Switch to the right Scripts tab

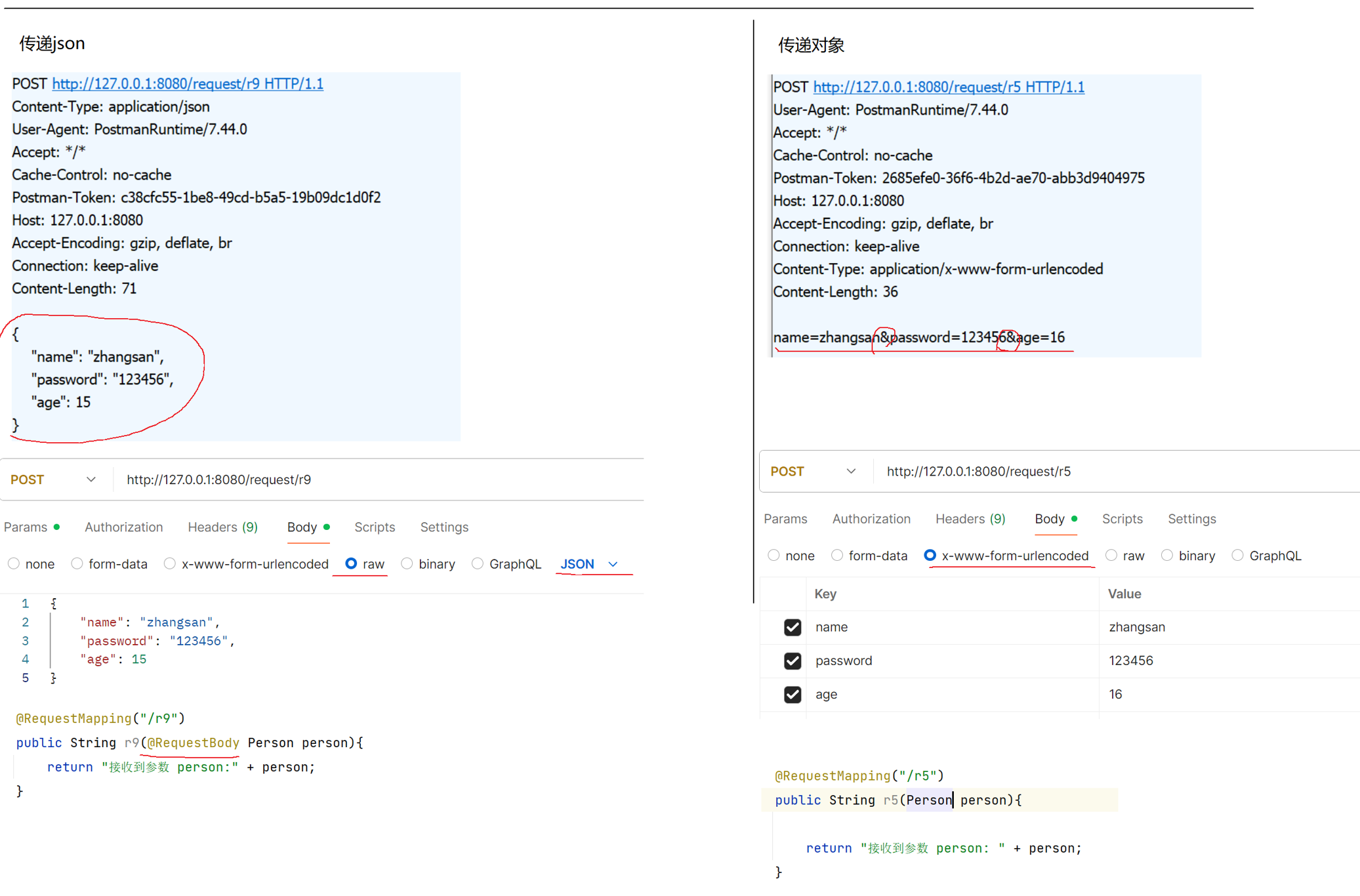coord(1122,519)
